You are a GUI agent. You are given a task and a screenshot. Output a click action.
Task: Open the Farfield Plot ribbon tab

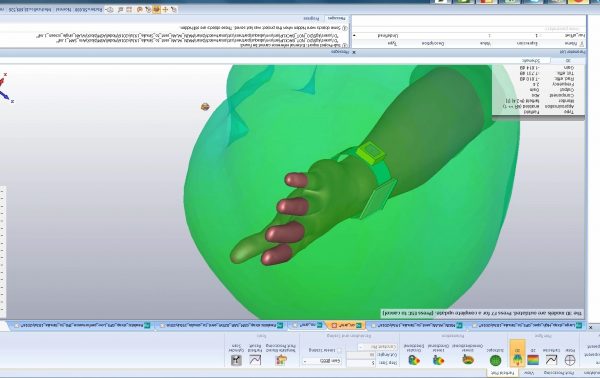[502, 372]
